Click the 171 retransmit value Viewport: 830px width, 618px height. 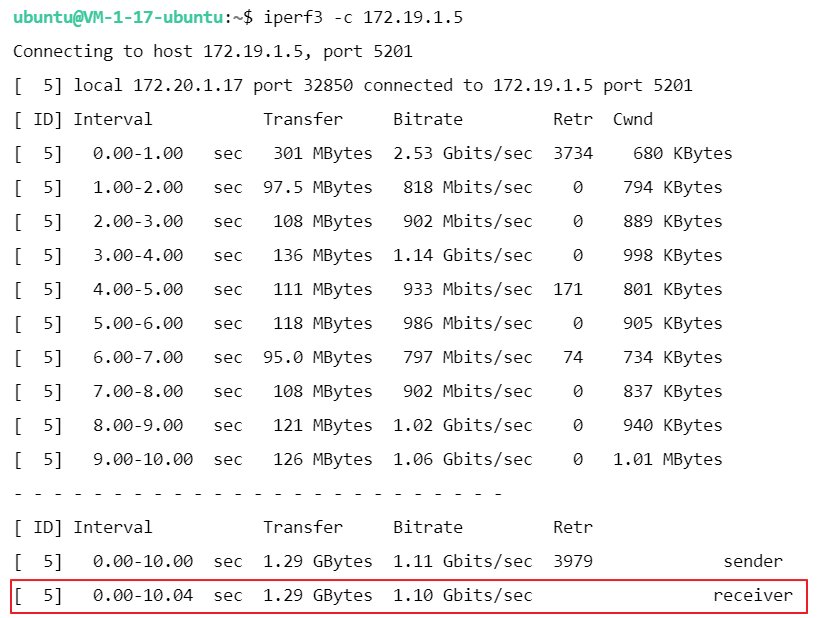point(567,289)
